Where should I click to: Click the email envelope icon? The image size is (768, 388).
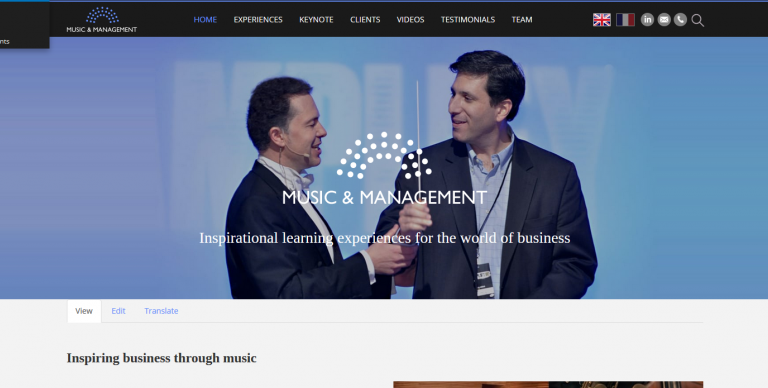[664, 20]
